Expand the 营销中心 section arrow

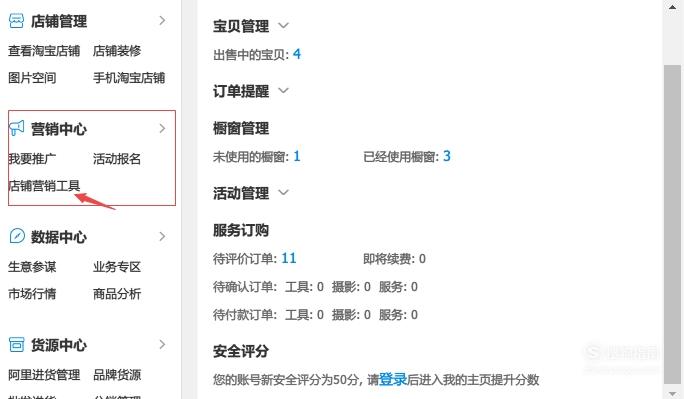(x=162, y=128)
